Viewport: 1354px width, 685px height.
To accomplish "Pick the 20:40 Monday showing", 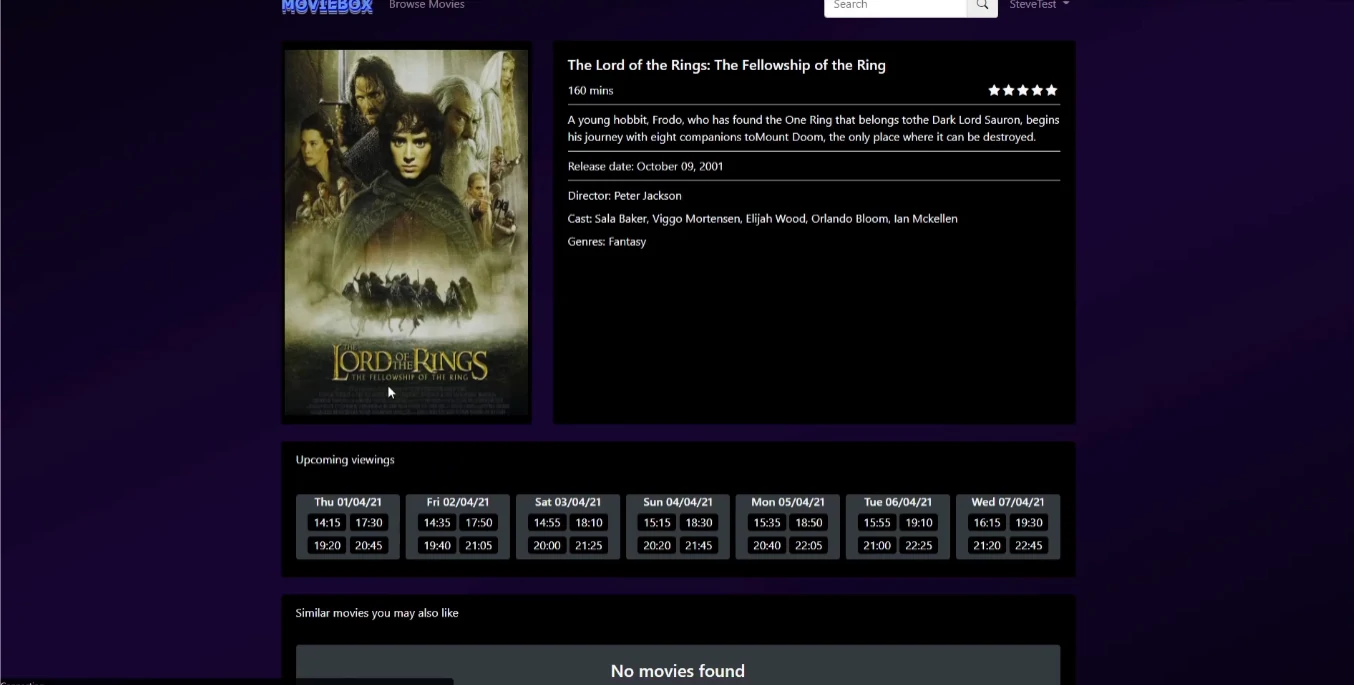I will pos(767,546).
